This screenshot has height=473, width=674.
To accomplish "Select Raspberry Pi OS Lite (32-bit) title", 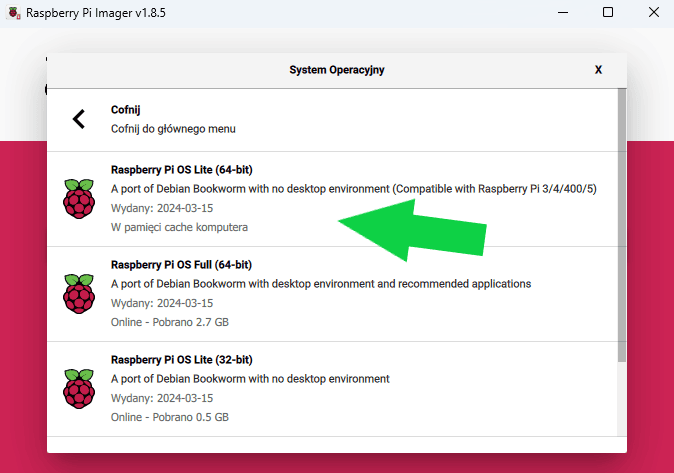I will pos(181,360).
